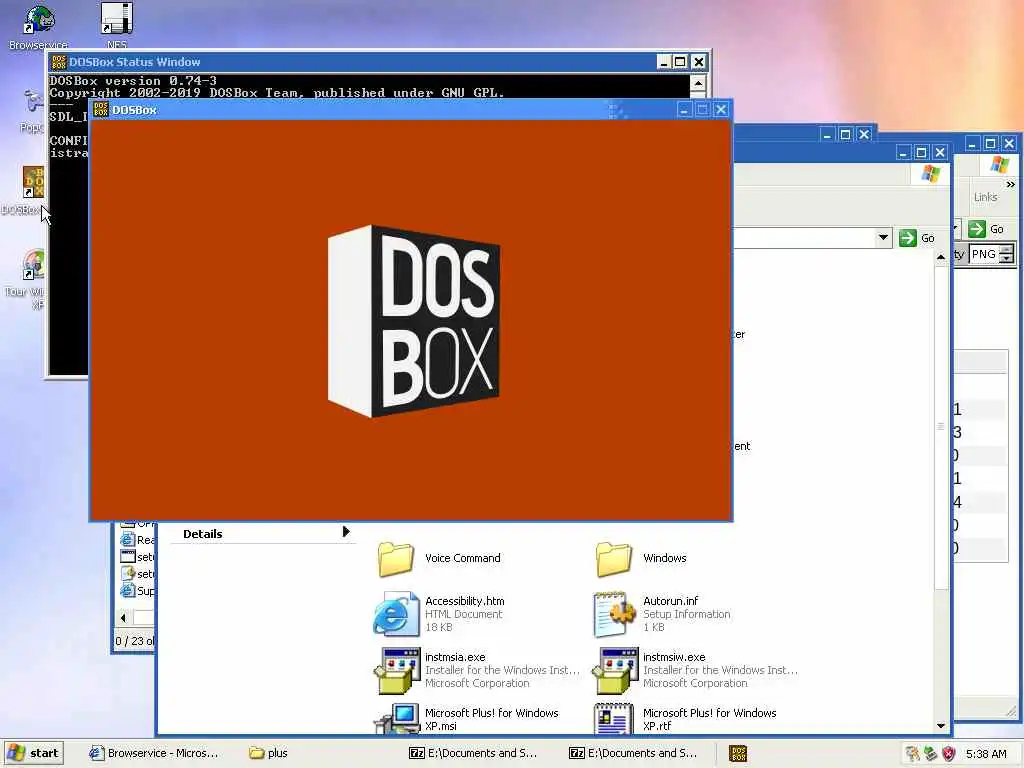The image size is (1024, 768).
Task: Switch to the plus folder taskbar item
Action: click(x=268, y=753)
